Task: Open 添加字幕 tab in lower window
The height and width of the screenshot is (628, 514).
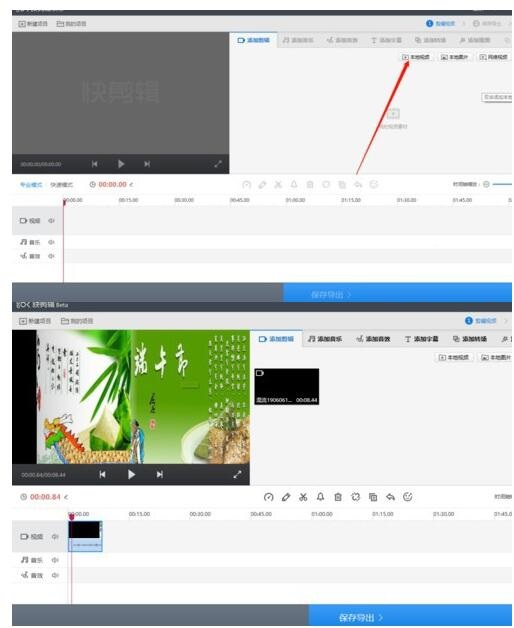Action: click(x=421, y=339)
